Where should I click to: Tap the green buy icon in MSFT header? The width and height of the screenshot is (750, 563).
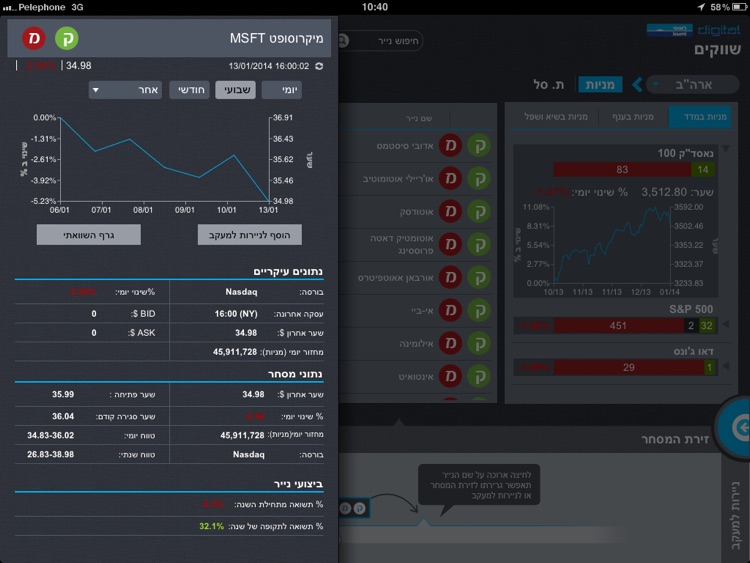(x=66, y=38)
